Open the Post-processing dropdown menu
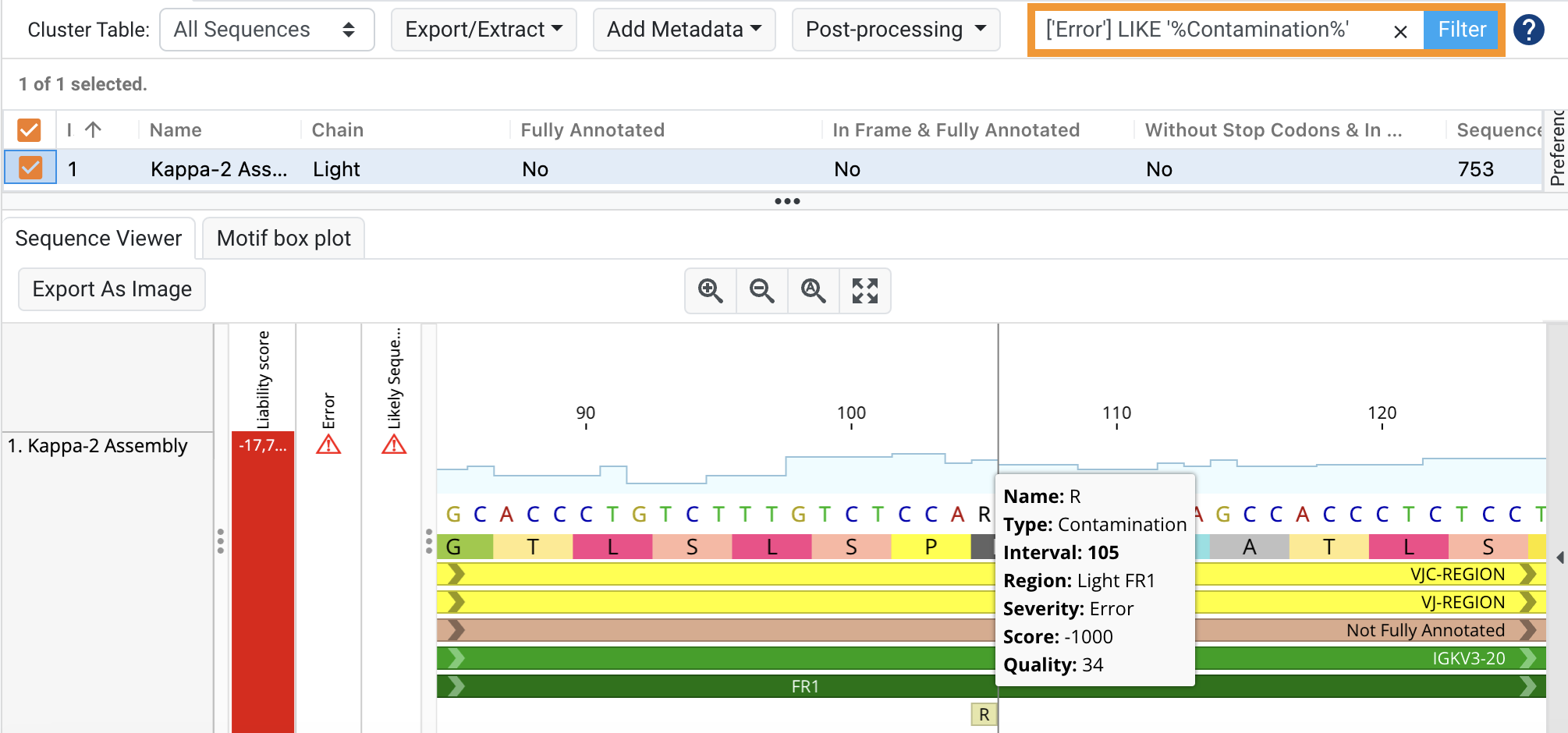Image resolution: width=1568 pixels, height=733 pixels. 896,30
